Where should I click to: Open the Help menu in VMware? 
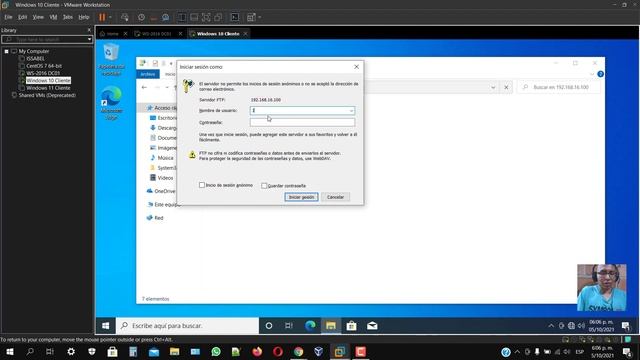click(x=84, y=17)
